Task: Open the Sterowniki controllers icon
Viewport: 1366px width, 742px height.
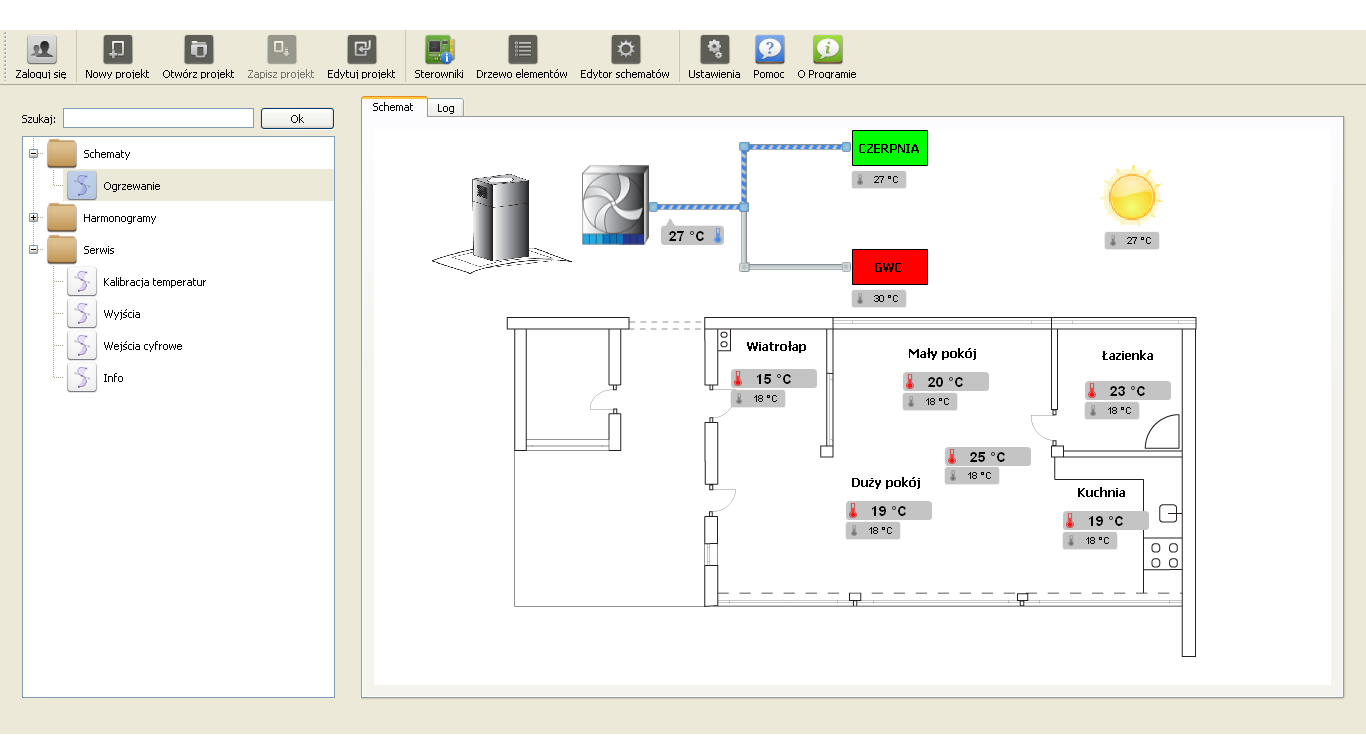Action: tap(439, 50)
